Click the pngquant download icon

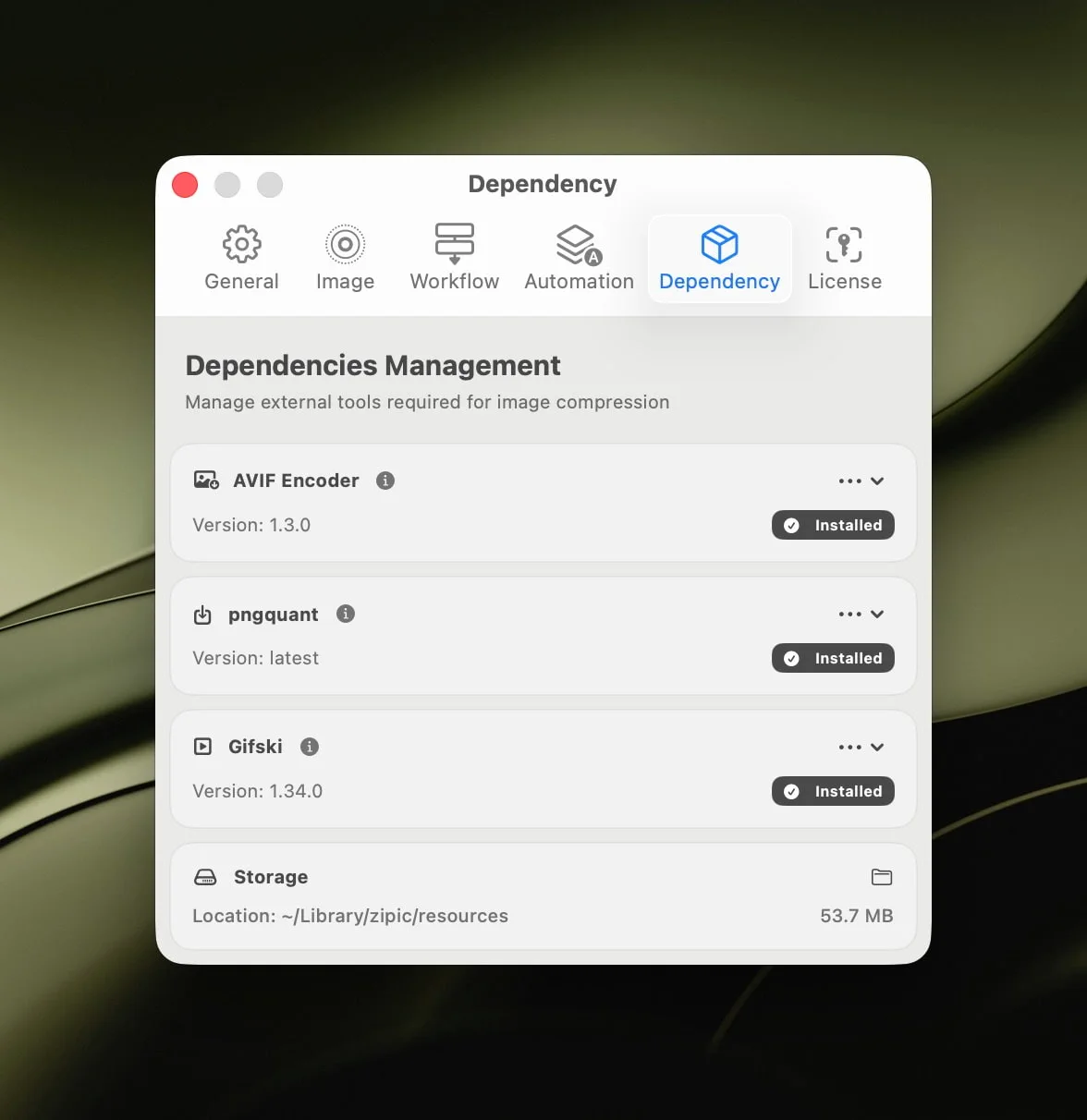[202, 615]
